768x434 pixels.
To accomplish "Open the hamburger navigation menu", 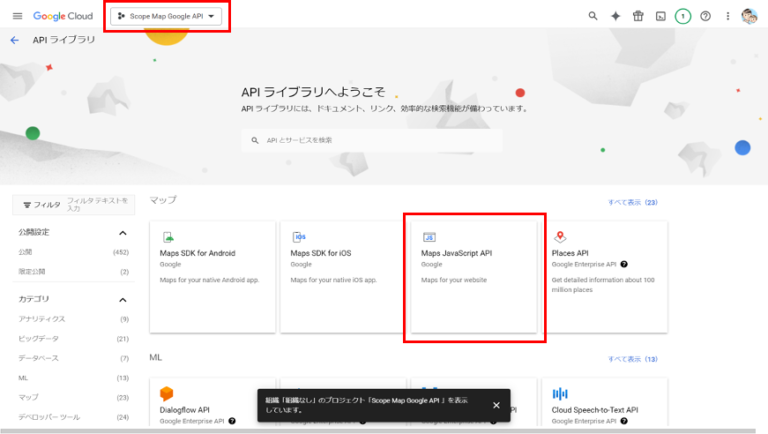I will 17,16.
